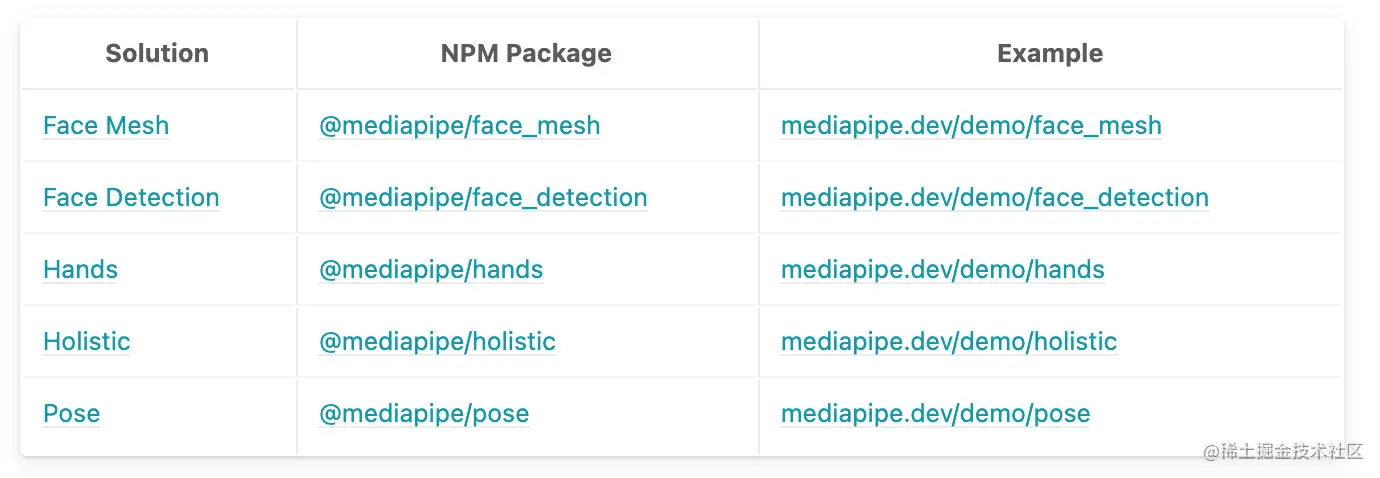Click the @mediapipe/pose package link

pos(424,414)
